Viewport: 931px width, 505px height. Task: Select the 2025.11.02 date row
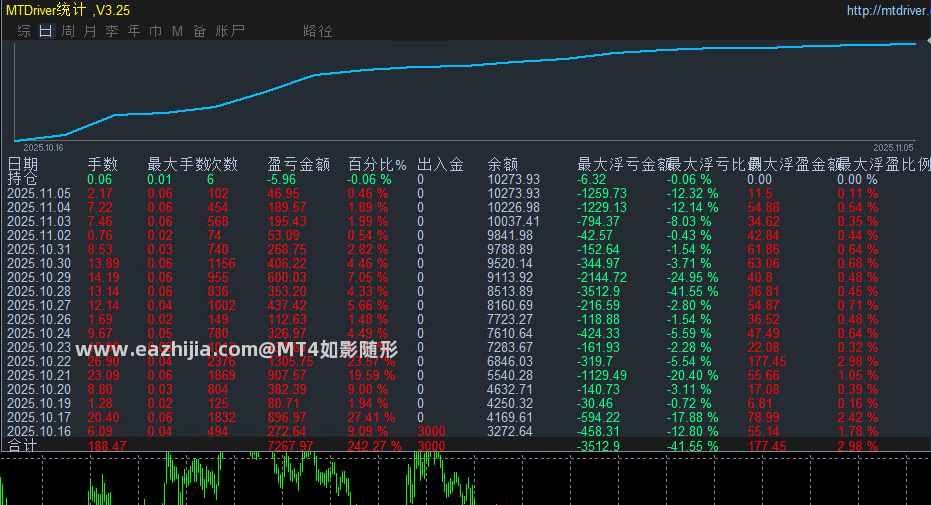pos(39,236)
